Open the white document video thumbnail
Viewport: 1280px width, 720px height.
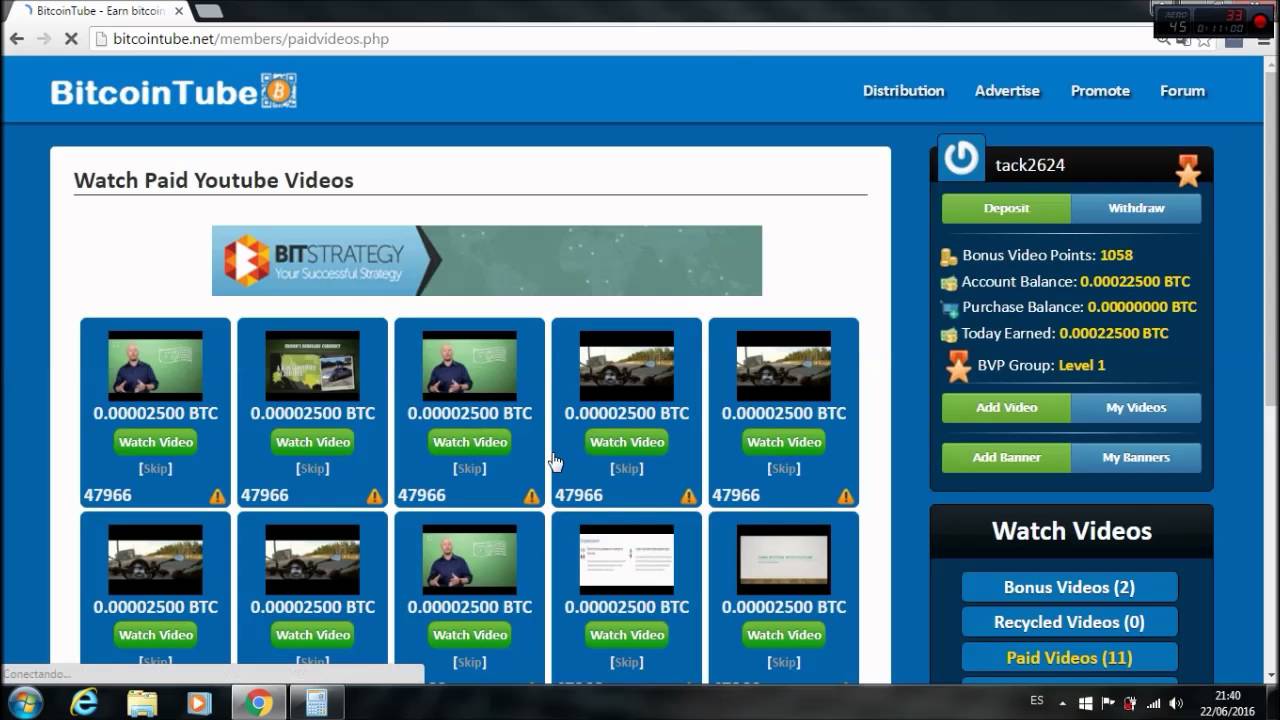click(x=627, y=560)
